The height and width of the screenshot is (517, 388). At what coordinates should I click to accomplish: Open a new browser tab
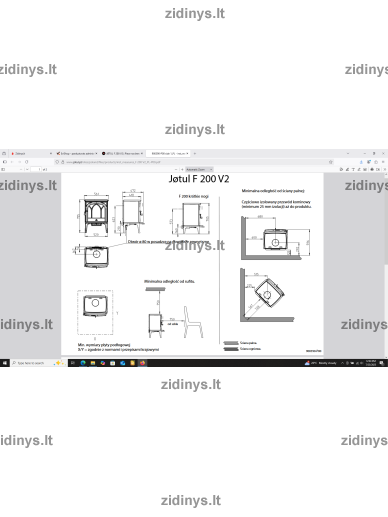[195, 153]
